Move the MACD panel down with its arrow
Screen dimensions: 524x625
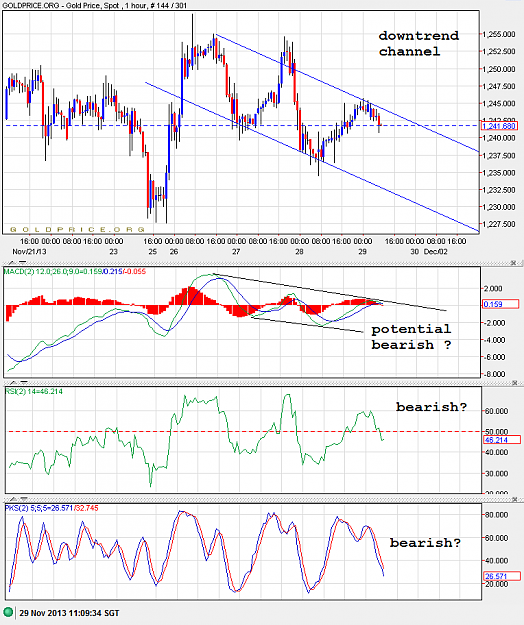tap(23, 263)
